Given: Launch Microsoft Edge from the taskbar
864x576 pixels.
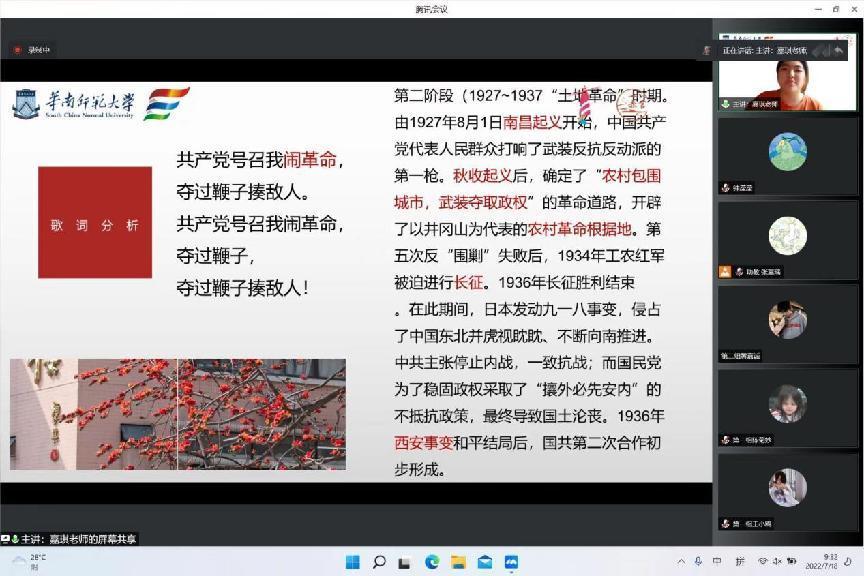Looking at the screenshot, I should click(x=432, y=562).
